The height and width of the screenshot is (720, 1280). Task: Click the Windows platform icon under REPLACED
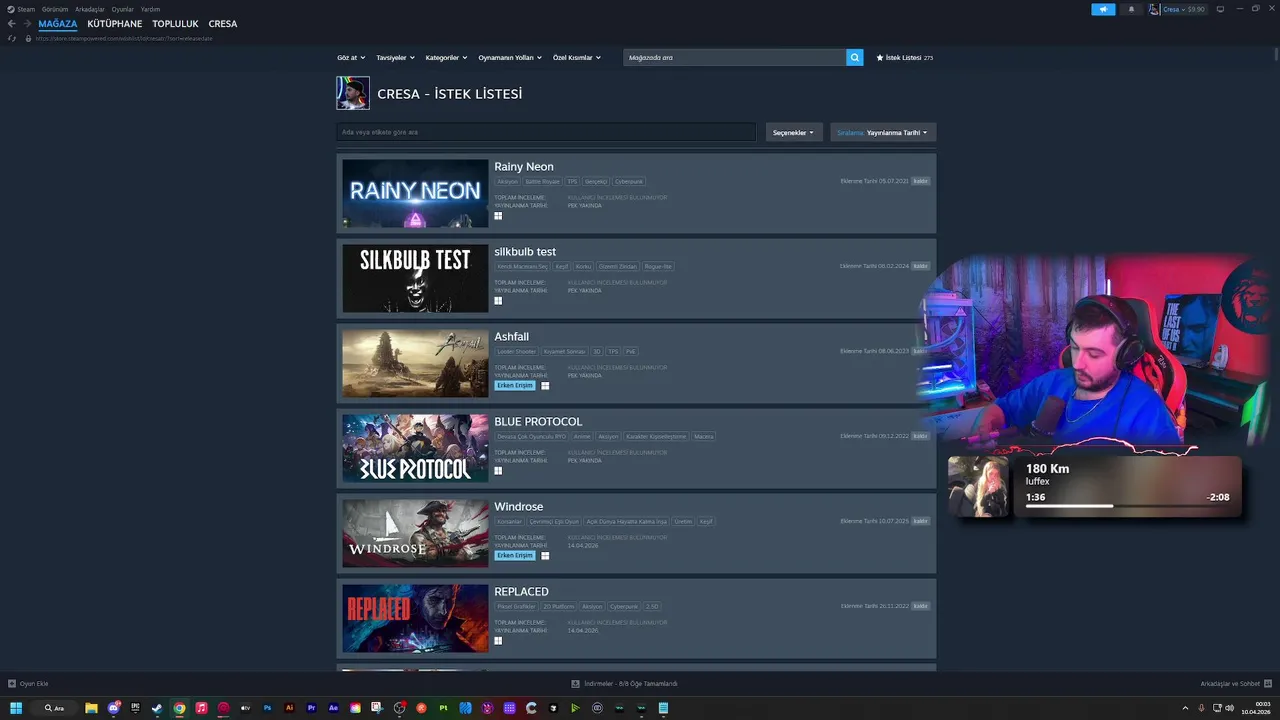click(498, 641)
